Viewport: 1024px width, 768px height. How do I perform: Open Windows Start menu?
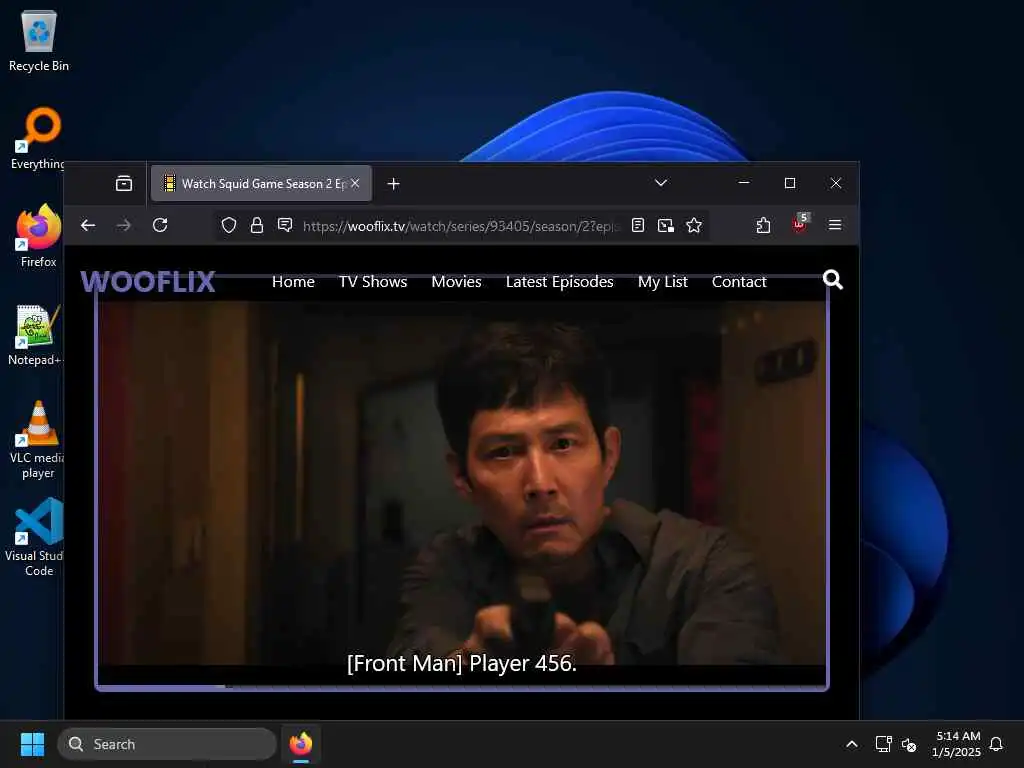(x=32, y=744)
